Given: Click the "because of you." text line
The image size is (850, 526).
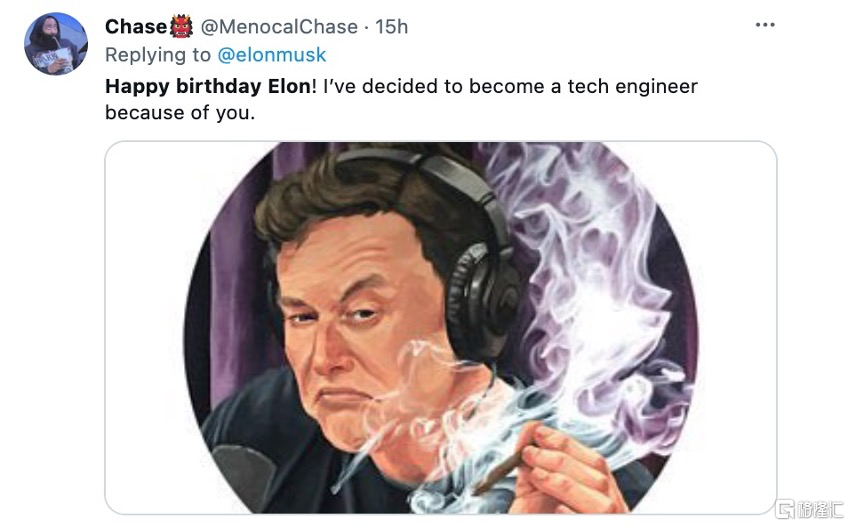Looking at the screenshot, I should (180, 112).
